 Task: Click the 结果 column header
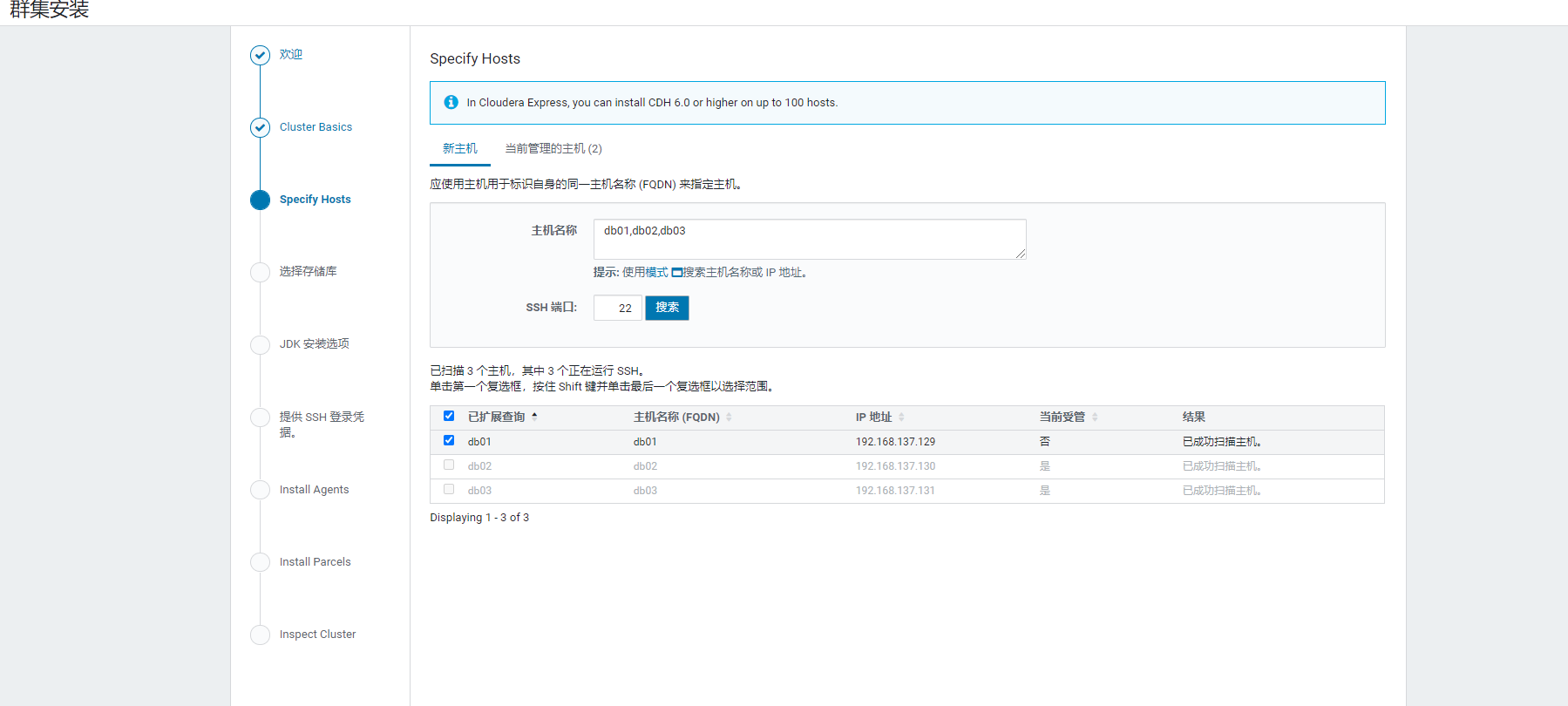coord(1194,417)
